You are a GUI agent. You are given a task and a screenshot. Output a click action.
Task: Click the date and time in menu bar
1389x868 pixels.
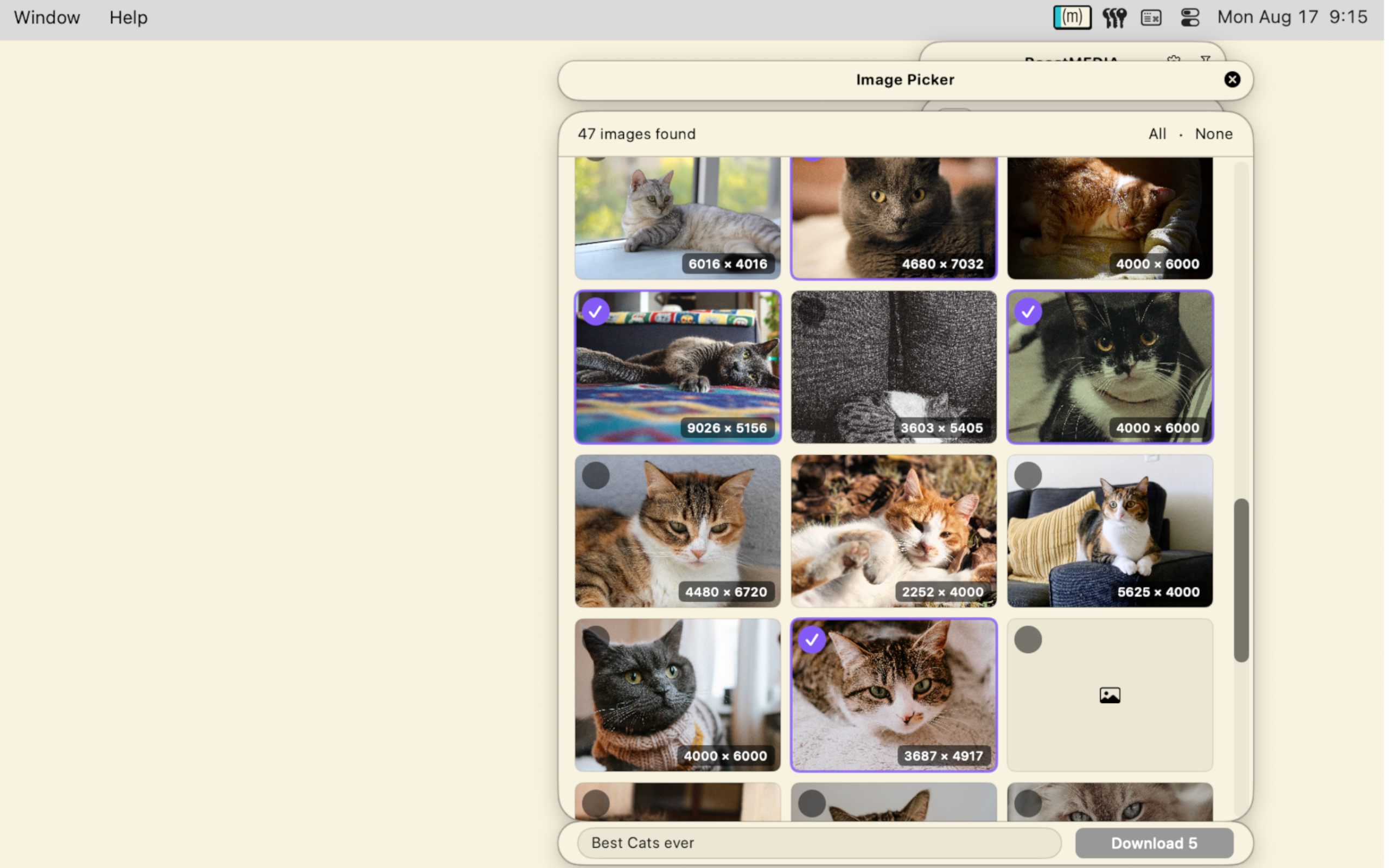(1292, 17)
